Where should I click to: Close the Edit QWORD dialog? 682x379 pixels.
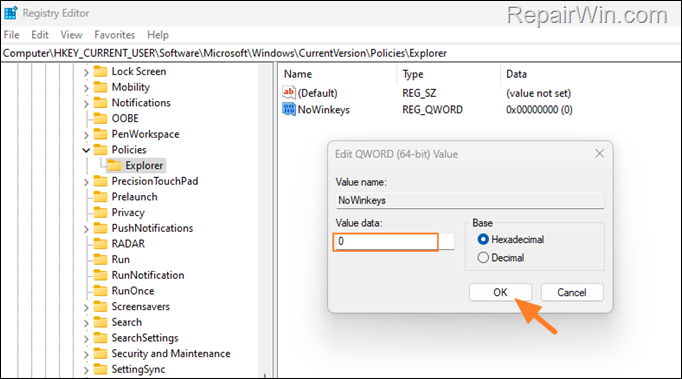[x=599, y=154]
